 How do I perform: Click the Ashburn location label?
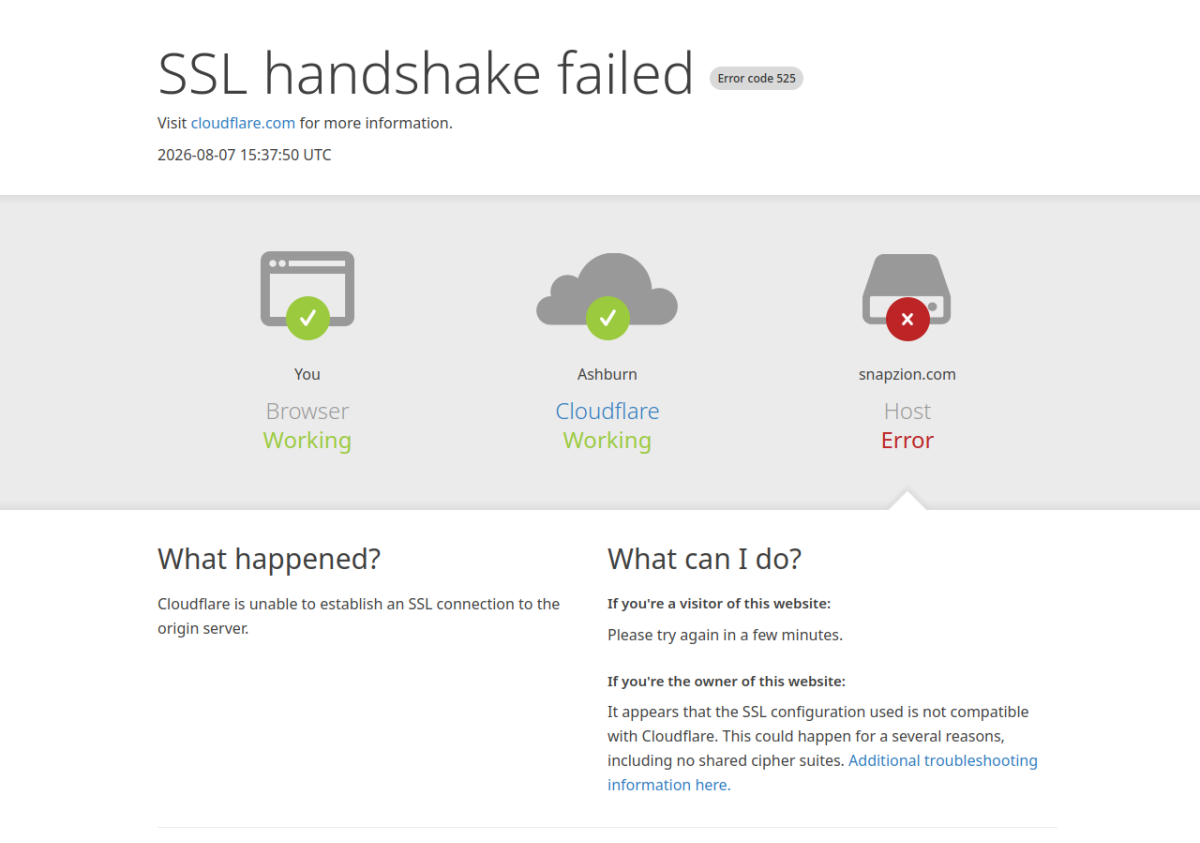(x=607, y=374)
